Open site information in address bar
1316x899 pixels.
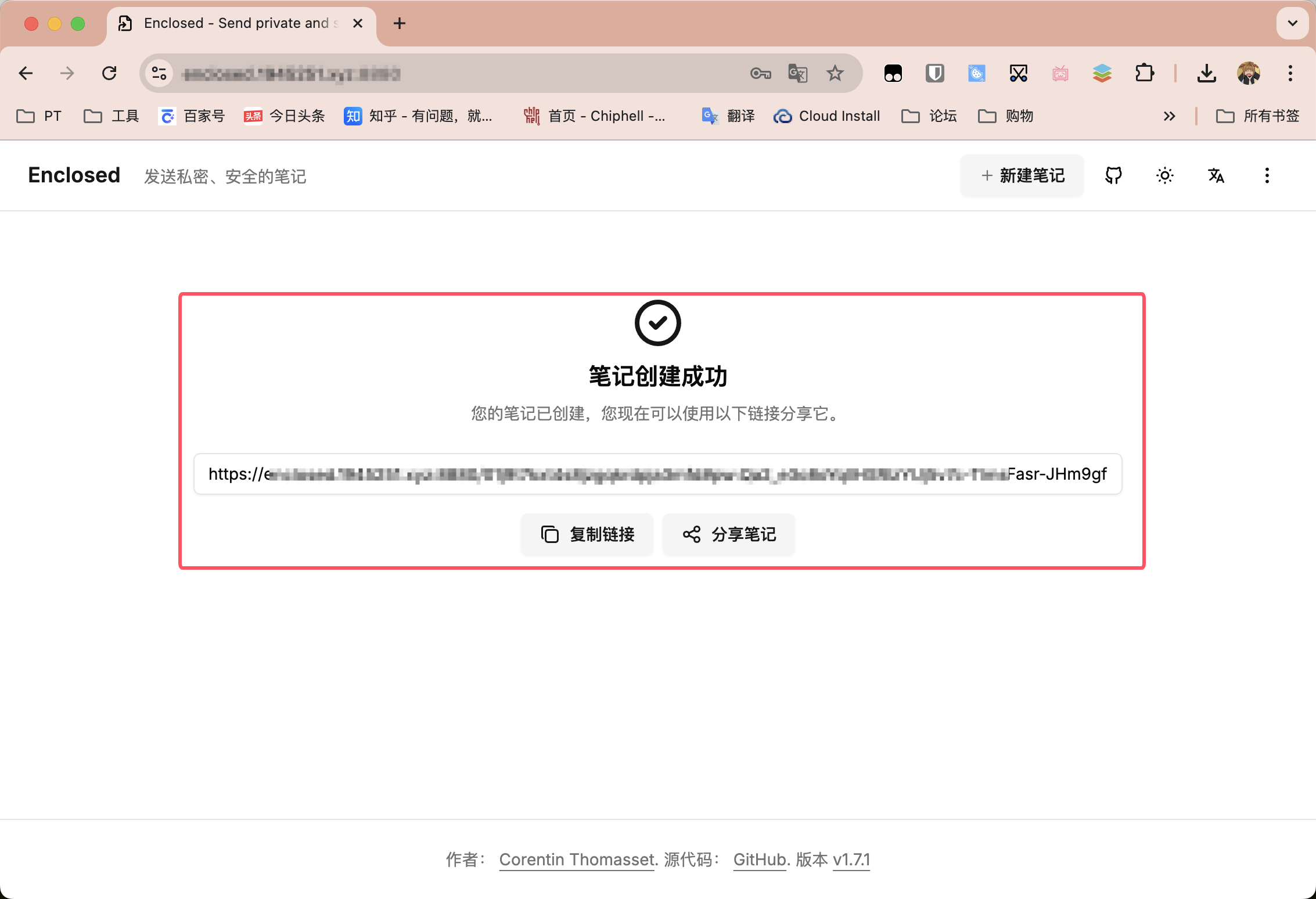pyautogui.click(x=159, y=73)
